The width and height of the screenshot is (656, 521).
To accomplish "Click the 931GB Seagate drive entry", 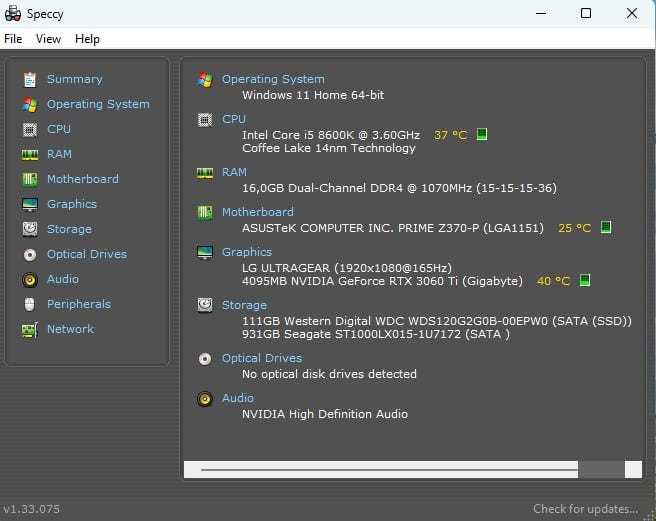I will tap(375, 334).
